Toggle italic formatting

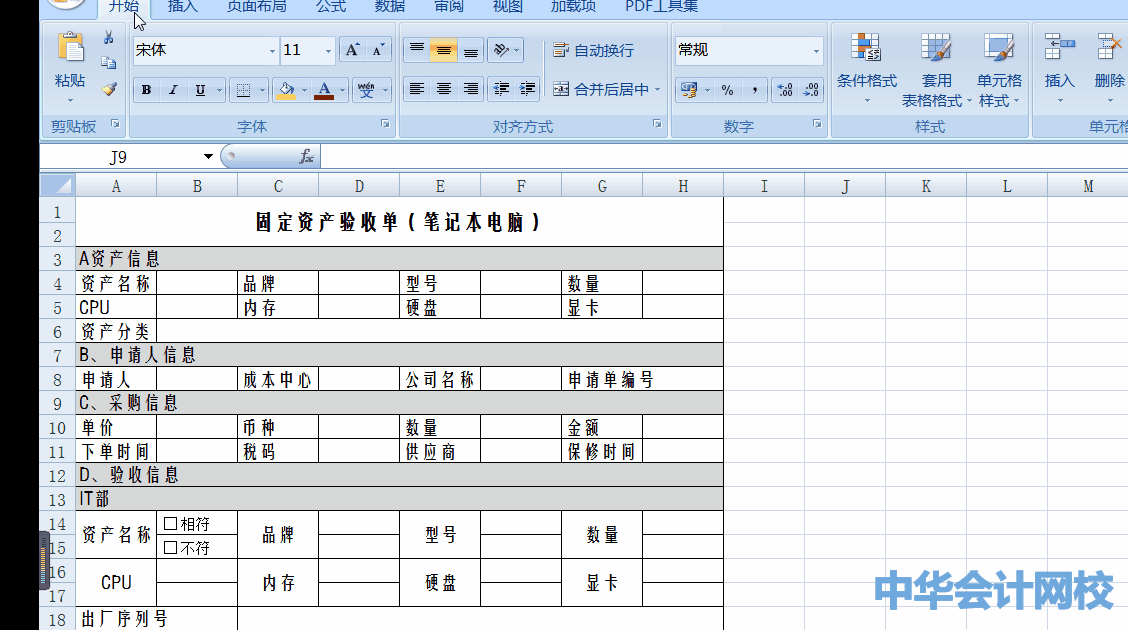pos(173,90)
